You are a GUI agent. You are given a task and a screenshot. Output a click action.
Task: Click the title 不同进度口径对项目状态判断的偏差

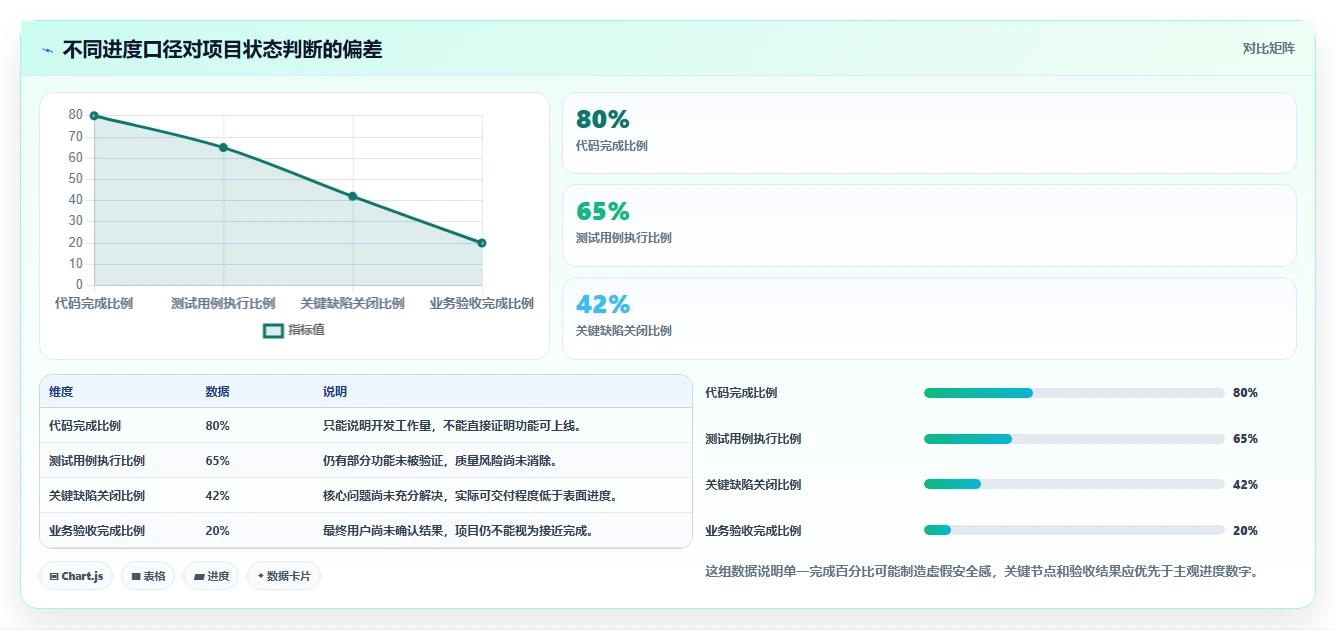222,50
